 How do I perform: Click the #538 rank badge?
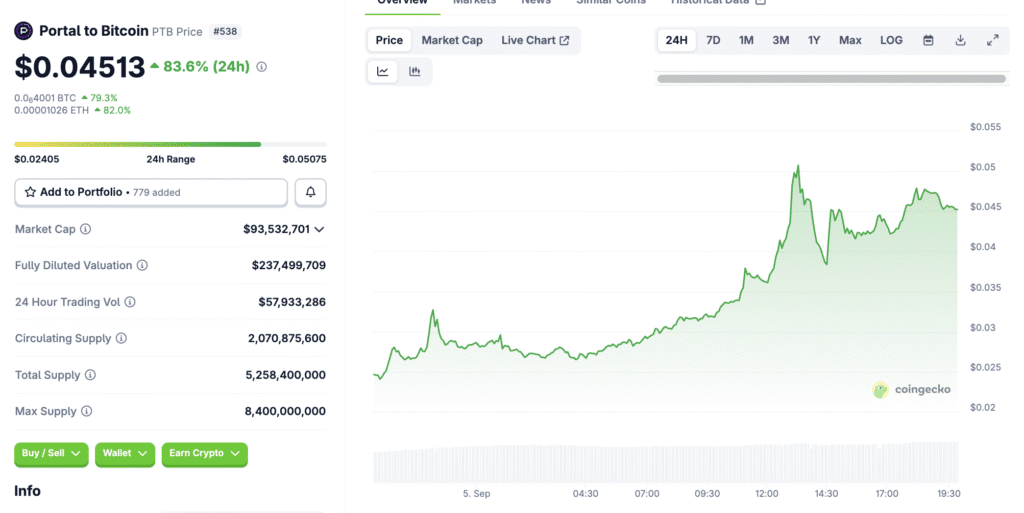click(225, 31)
